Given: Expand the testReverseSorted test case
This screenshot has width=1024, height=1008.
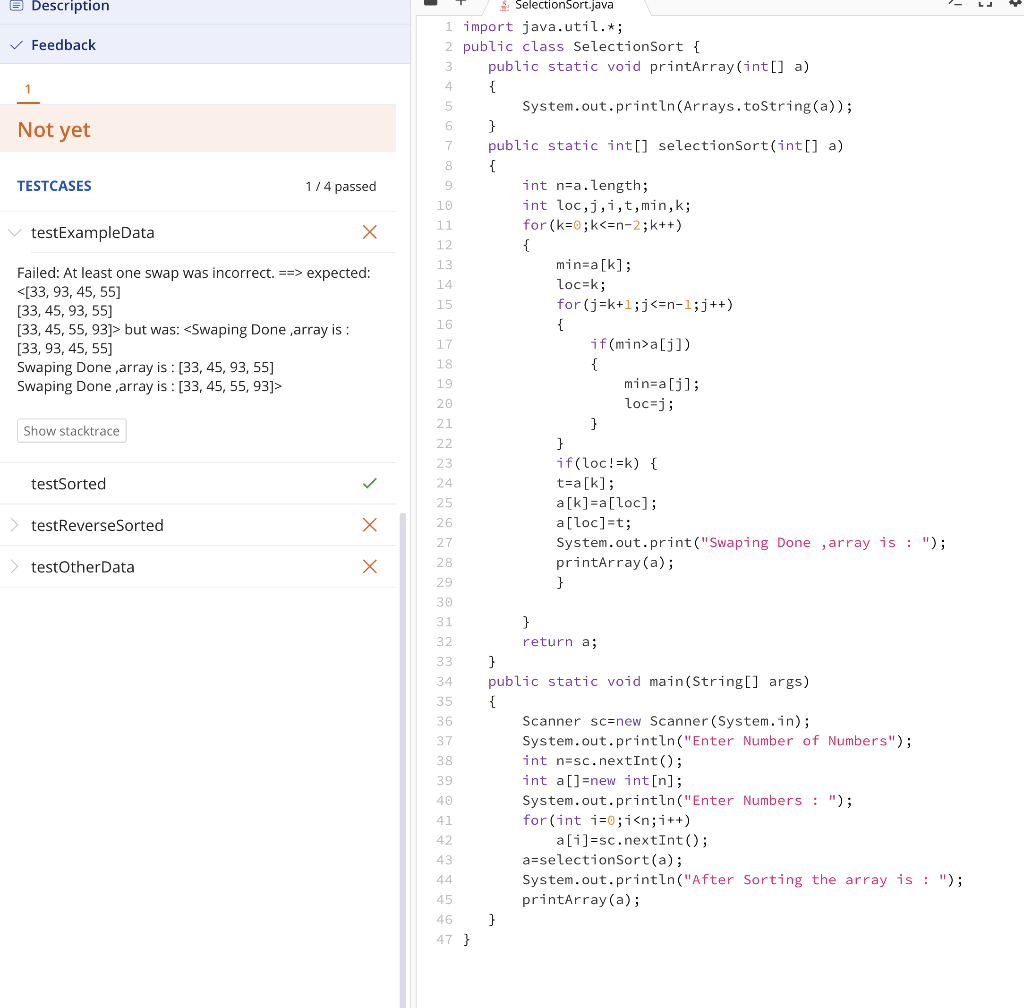Looking at the screenshot, I should point(15,525).
